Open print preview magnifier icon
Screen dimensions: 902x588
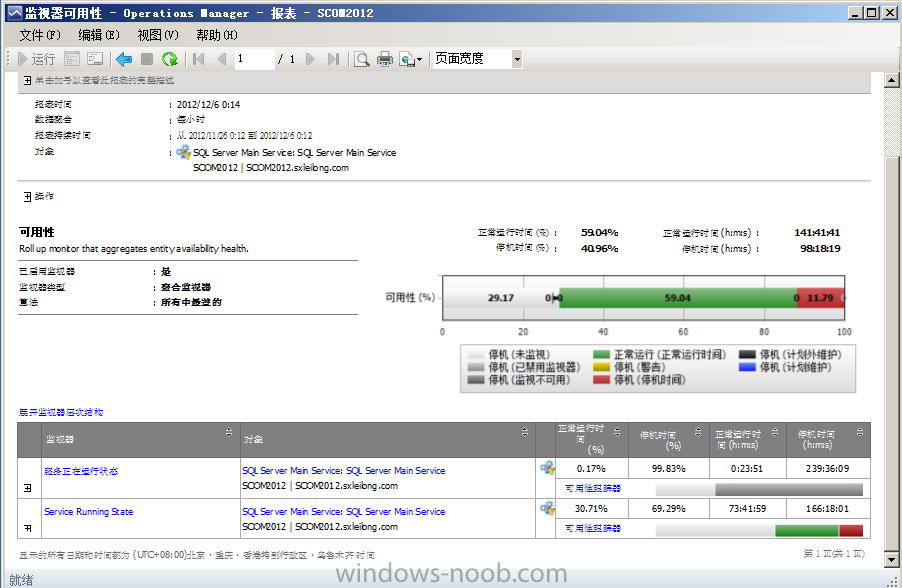[362, 59]
